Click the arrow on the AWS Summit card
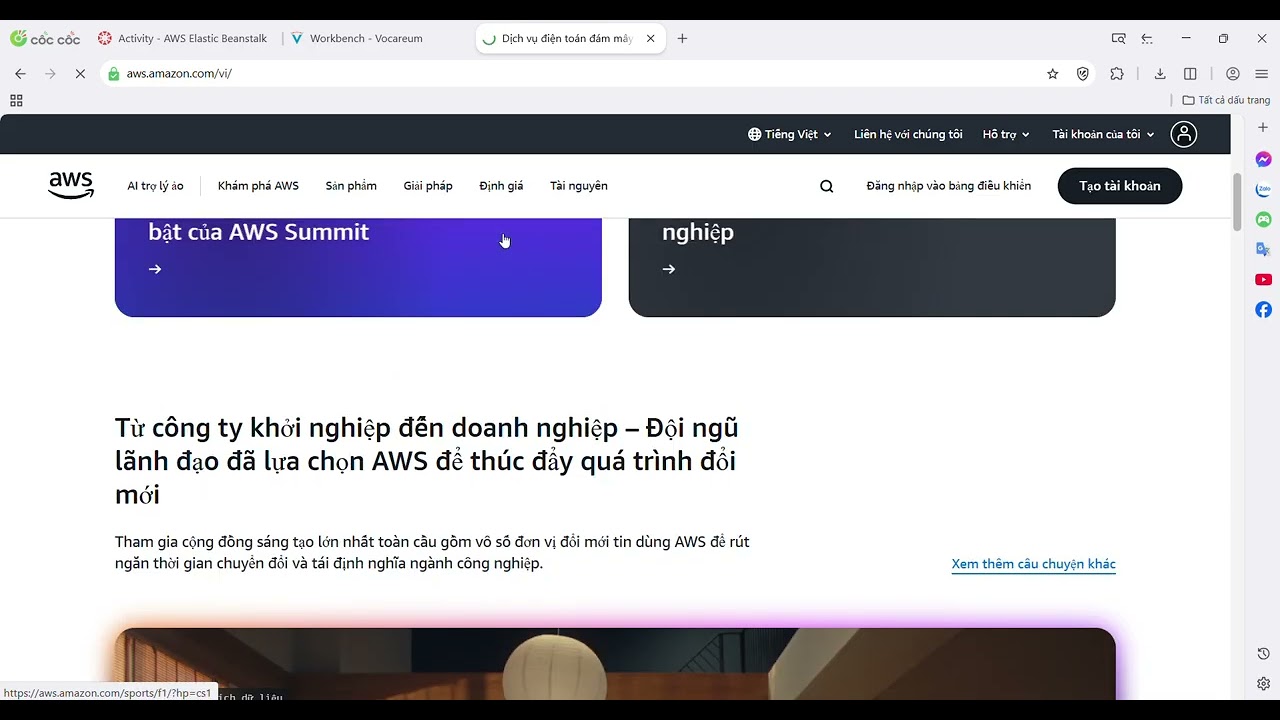This screenshot has width=1280, height=720. 155,269
